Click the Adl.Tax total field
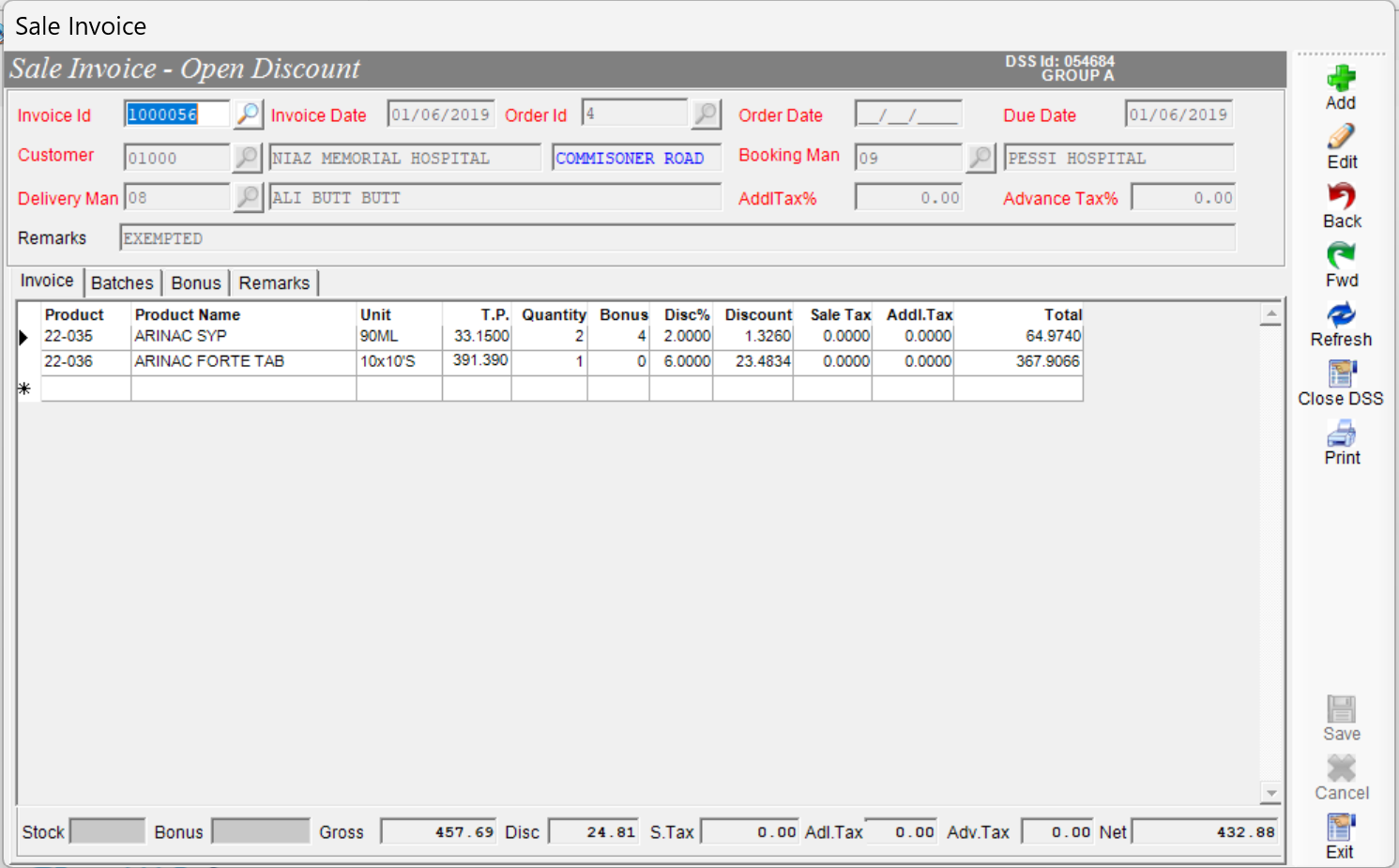This screenshot has height=868, width=1399. [900, 831]
